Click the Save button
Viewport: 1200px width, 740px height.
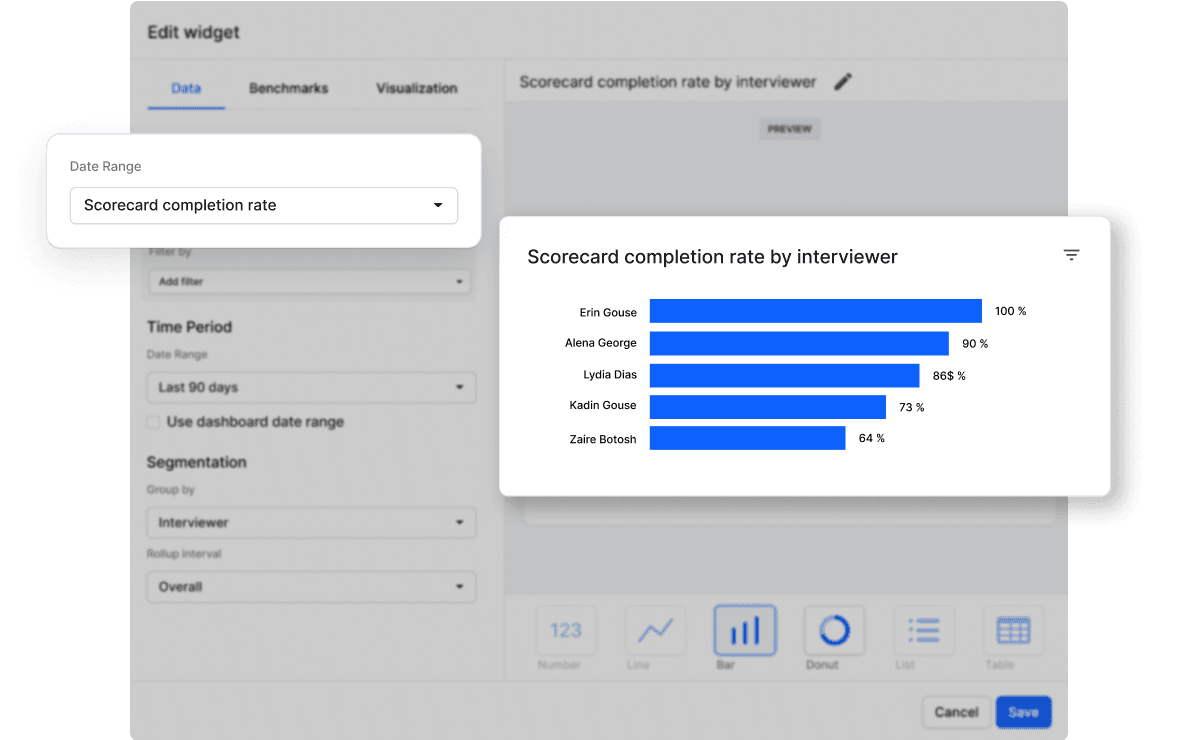coord(1023,712)
